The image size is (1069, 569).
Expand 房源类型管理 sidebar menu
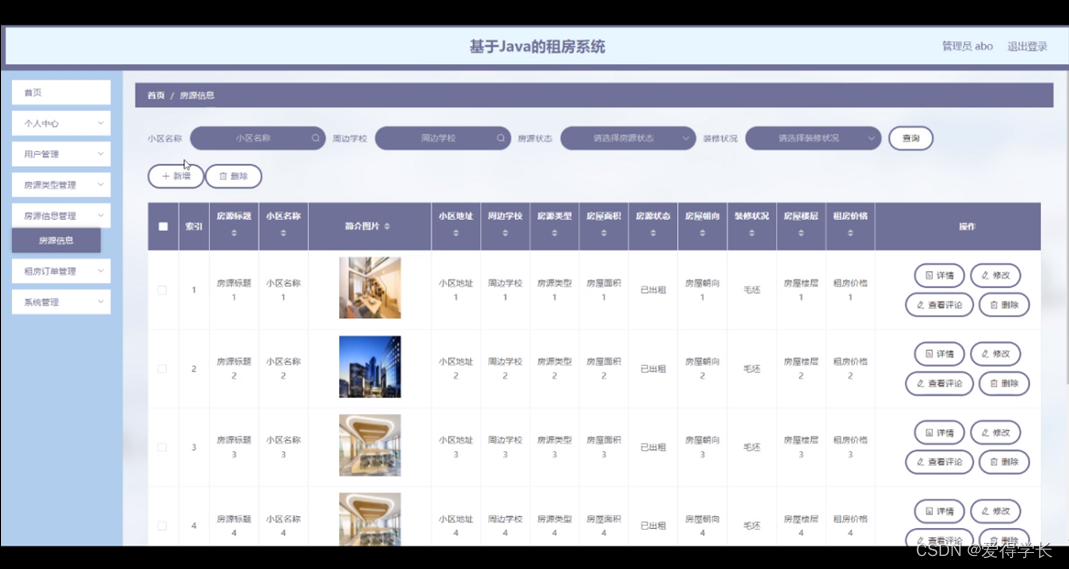click(61, 185)
